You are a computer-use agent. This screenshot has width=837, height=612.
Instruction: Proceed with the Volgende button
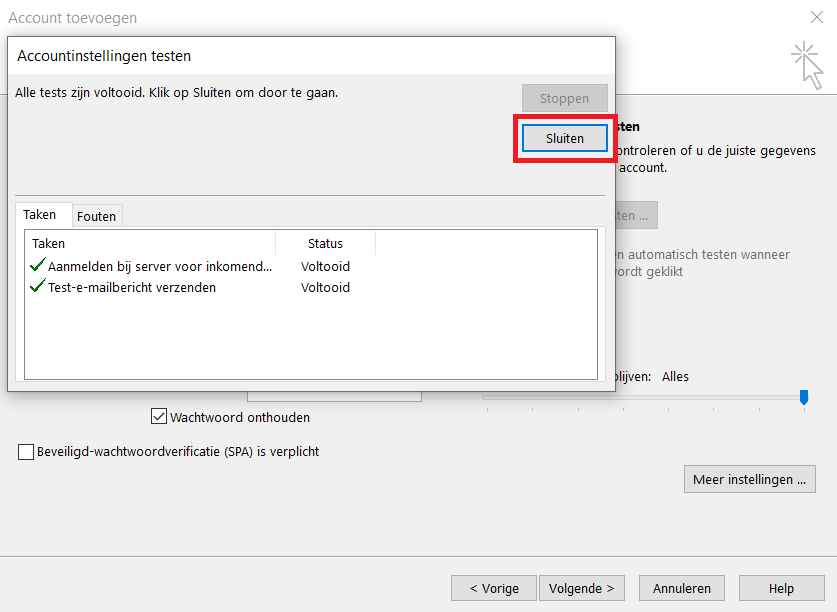581,589
